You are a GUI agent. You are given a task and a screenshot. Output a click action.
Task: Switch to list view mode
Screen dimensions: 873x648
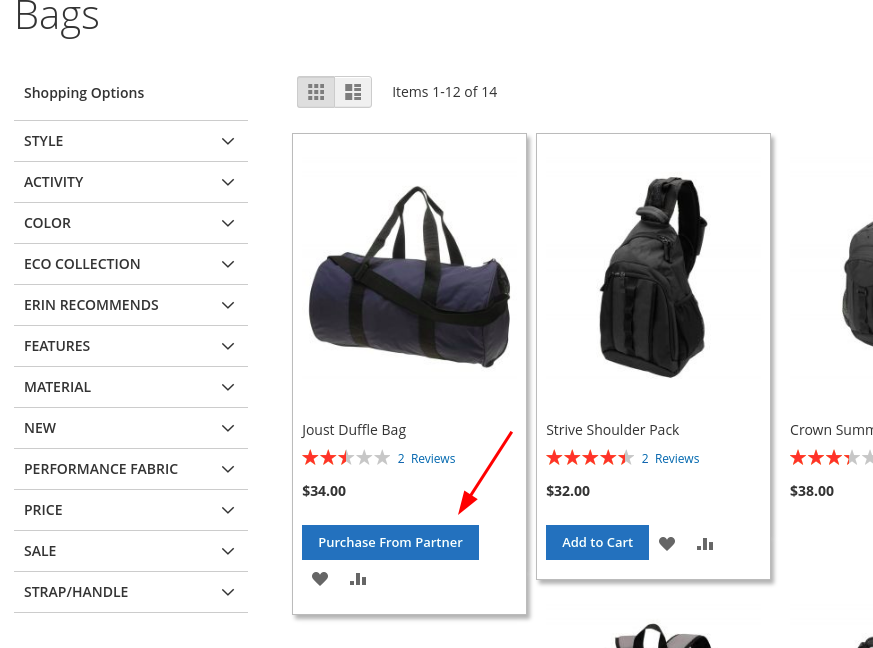pyautogui.click(x=352, y=91)
